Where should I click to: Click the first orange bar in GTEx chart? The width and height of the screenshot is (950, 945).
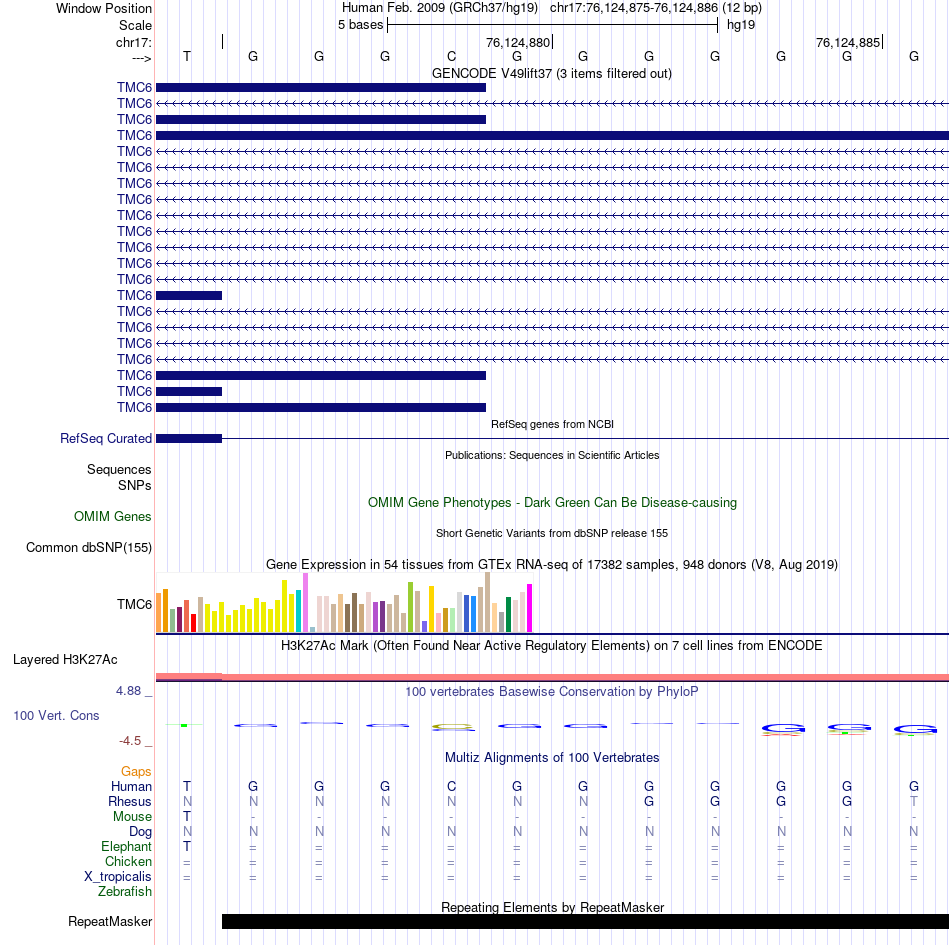pyautogui.click(x=159, y=612)
